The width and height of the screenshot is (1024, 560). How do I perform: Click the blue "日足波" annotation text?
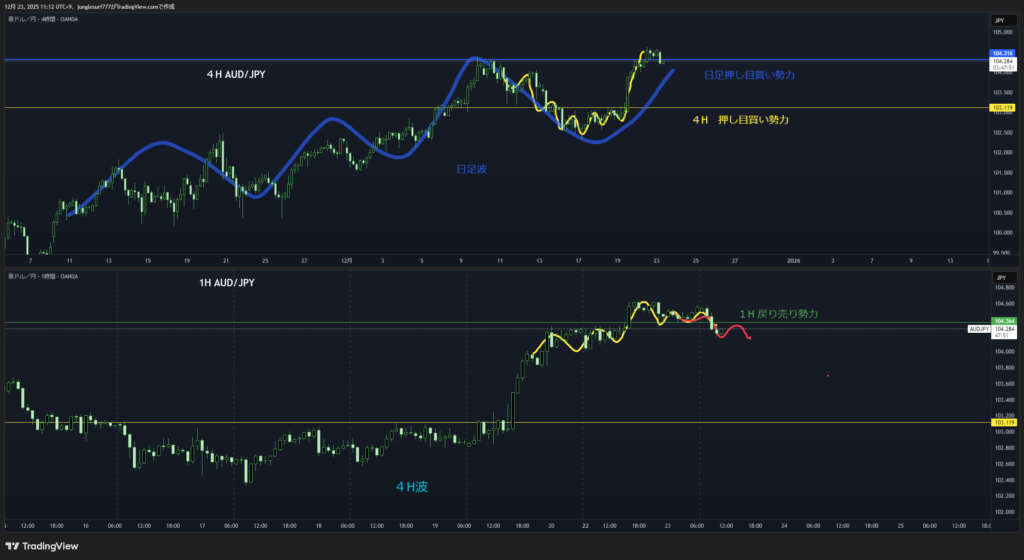[471, 170]
